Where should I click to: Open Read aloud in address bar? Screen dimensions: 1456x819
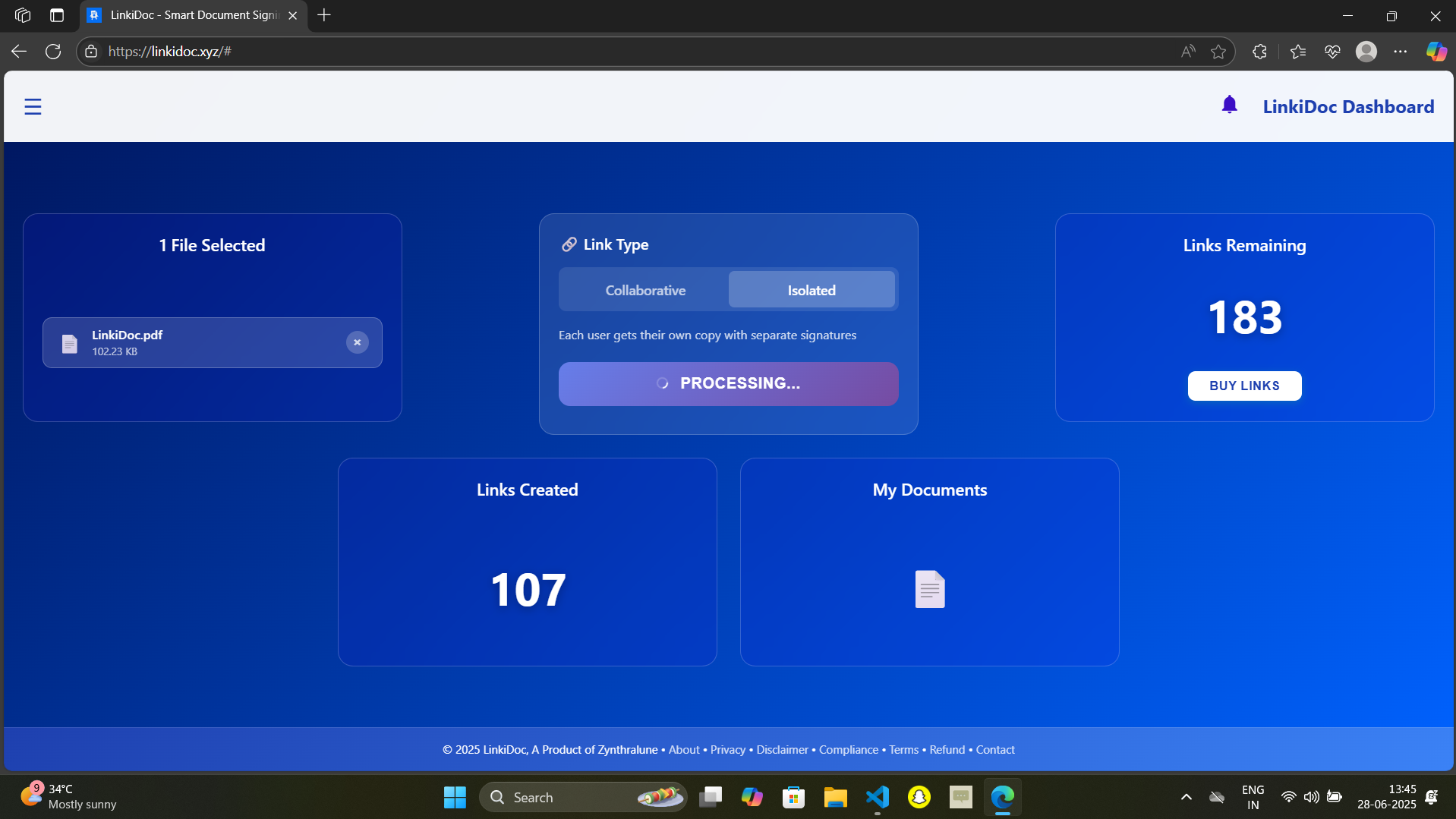(1188, 52)
